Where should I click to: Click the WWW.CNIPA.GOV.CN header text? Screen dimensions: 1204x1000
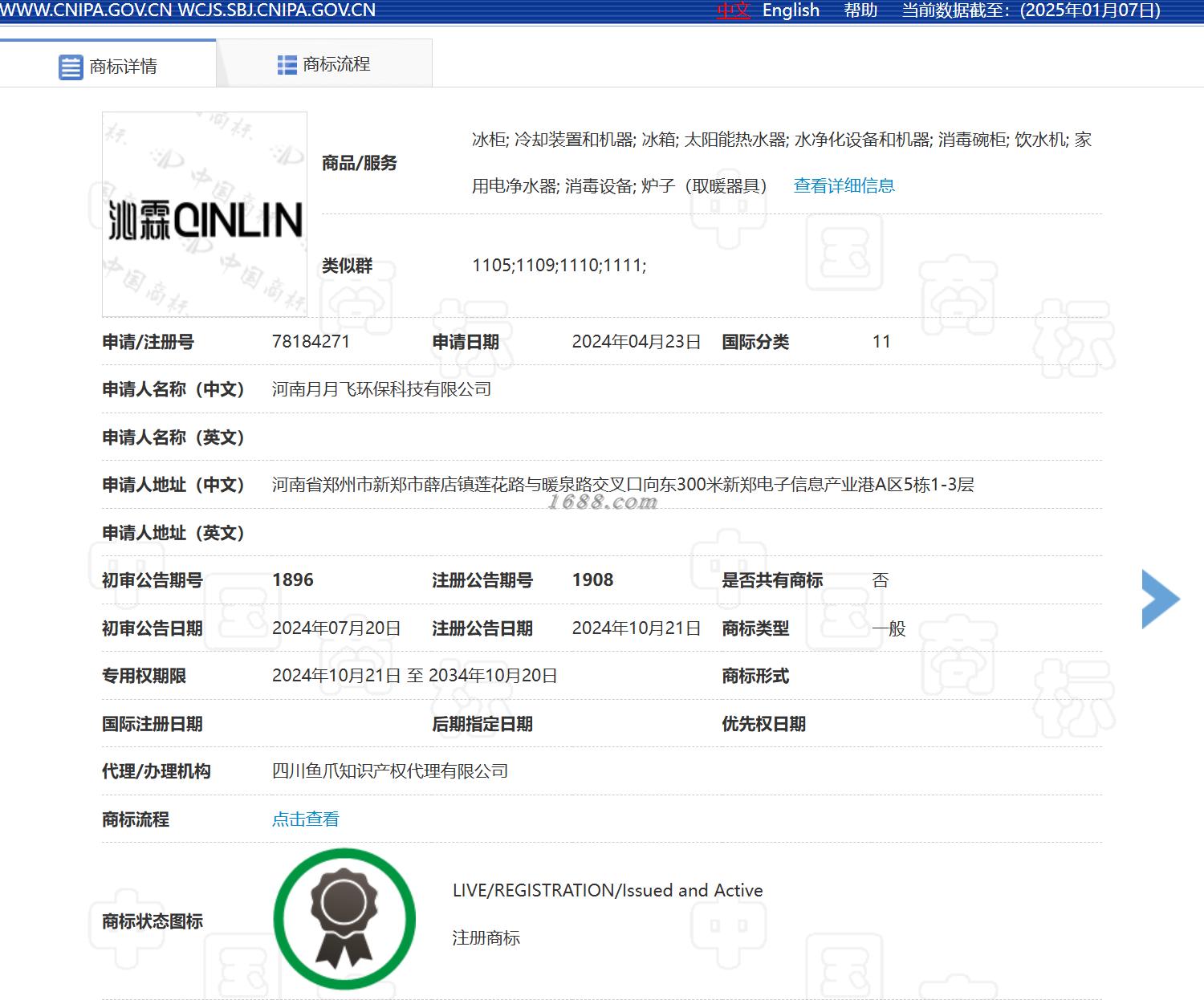pos(86,10)
